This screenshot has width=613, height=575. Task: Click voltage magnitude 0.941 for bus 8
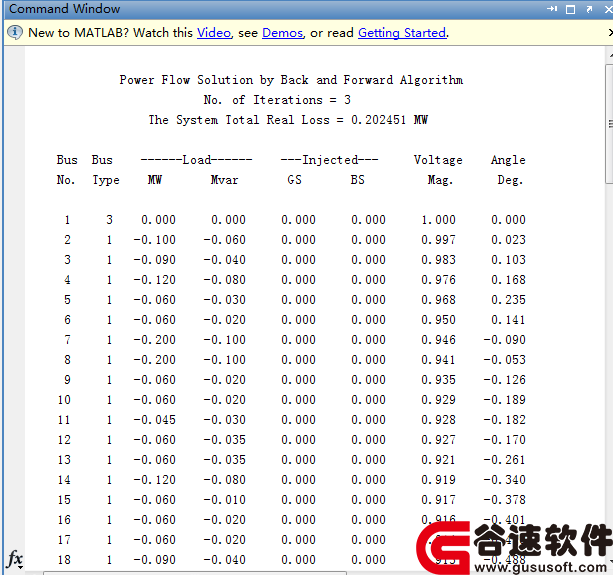pos(438,360)
